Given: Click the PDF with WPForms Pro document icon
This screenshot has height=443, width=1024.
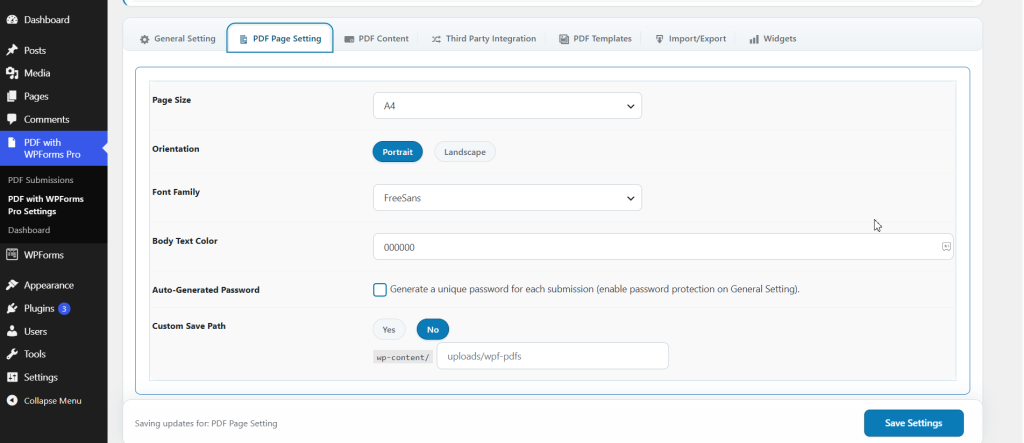Looking at the screenshot, I should click(x=12, y=142).
